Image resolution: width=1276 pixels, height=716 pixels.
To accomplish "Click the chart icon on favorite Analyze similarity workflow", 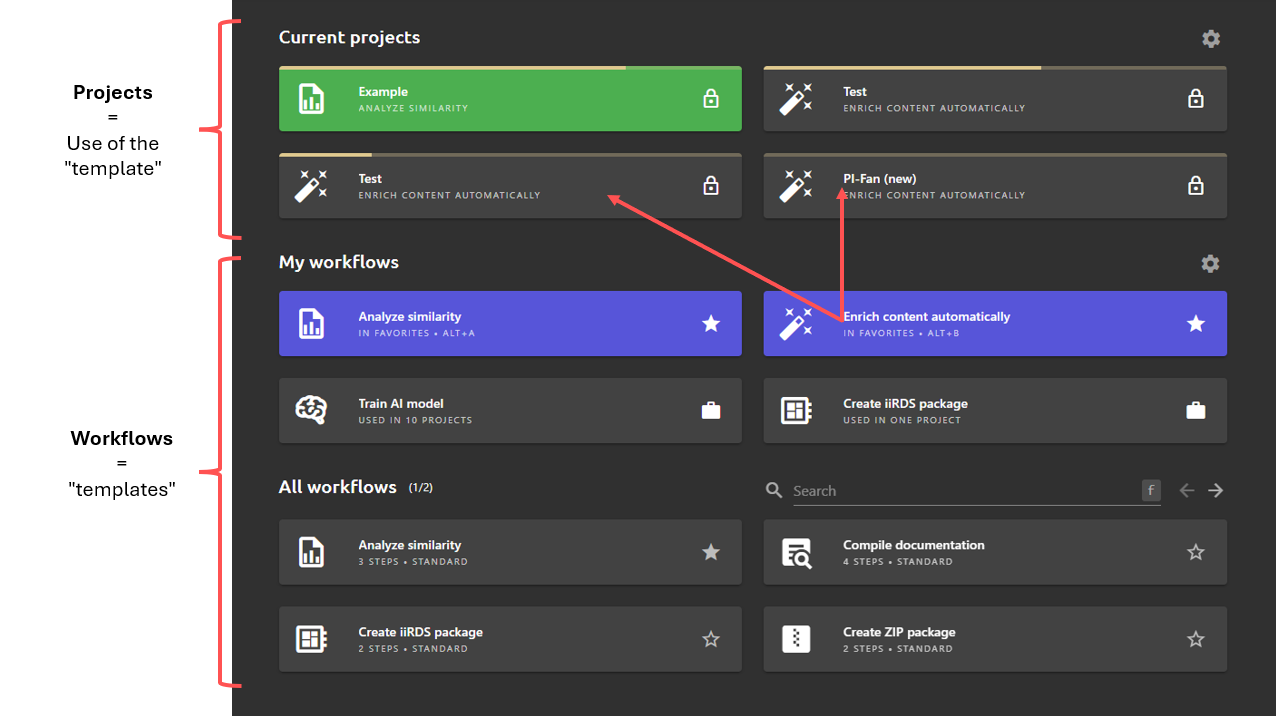I will (x=312, y=324).
